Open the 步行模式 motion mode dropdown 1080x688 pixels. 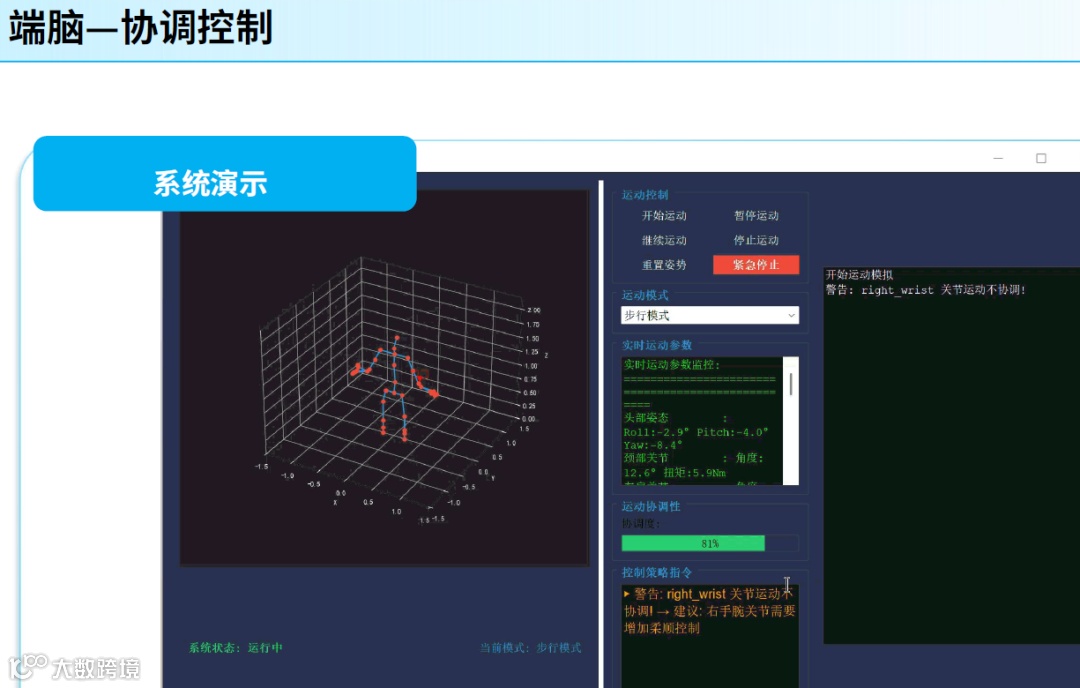[x=709, y=315]
